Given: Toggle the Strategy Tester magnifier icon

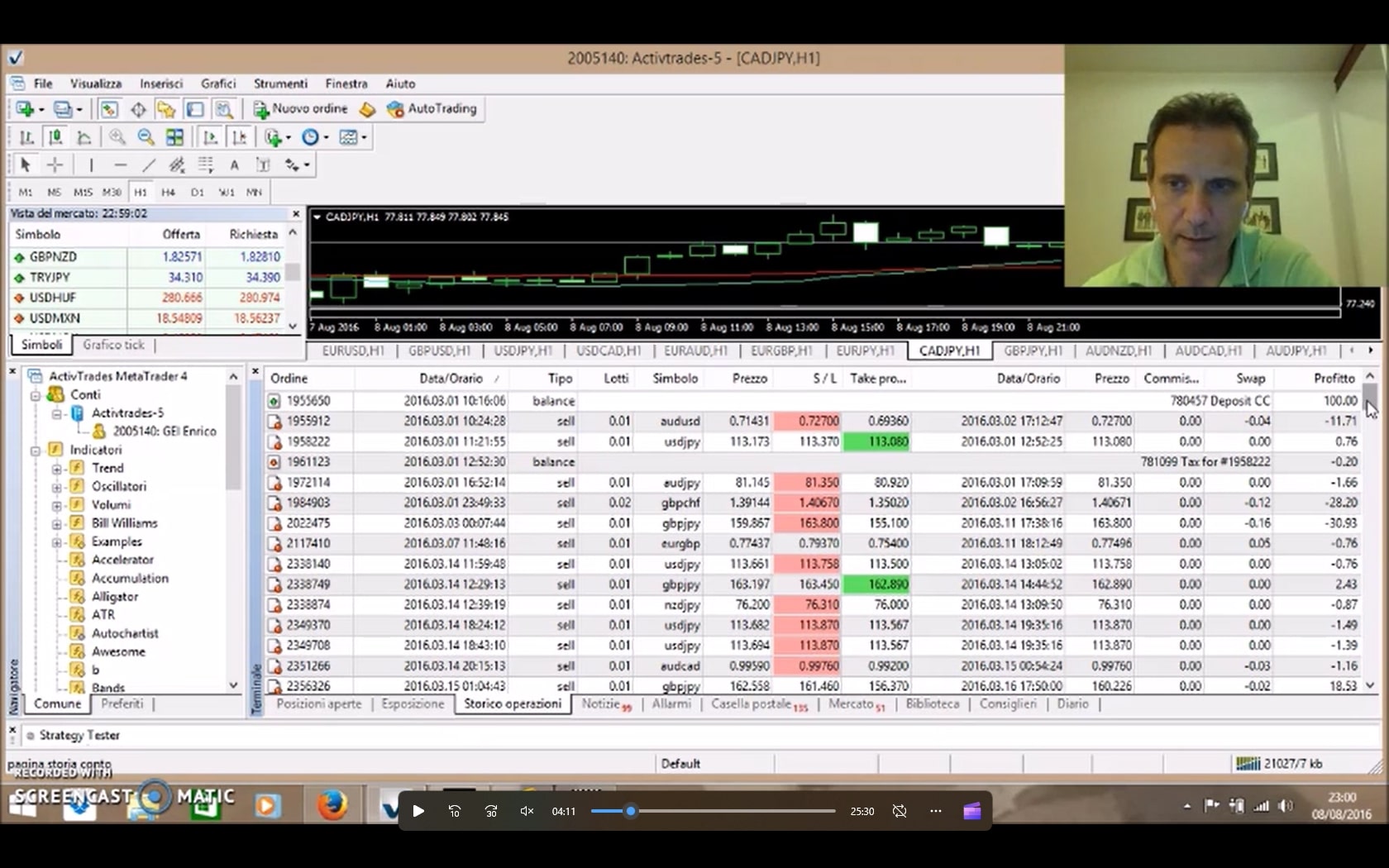Looking at the screenshot, I should 223,109.
